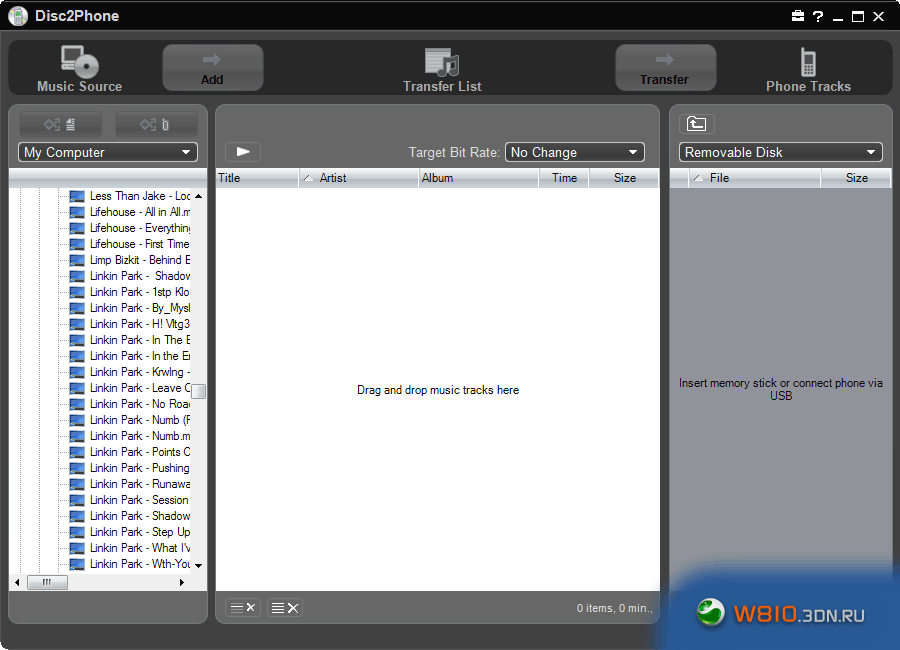Clear all items from the transfer list
Screen dimensions: 900x650
(x=285, y=608)
